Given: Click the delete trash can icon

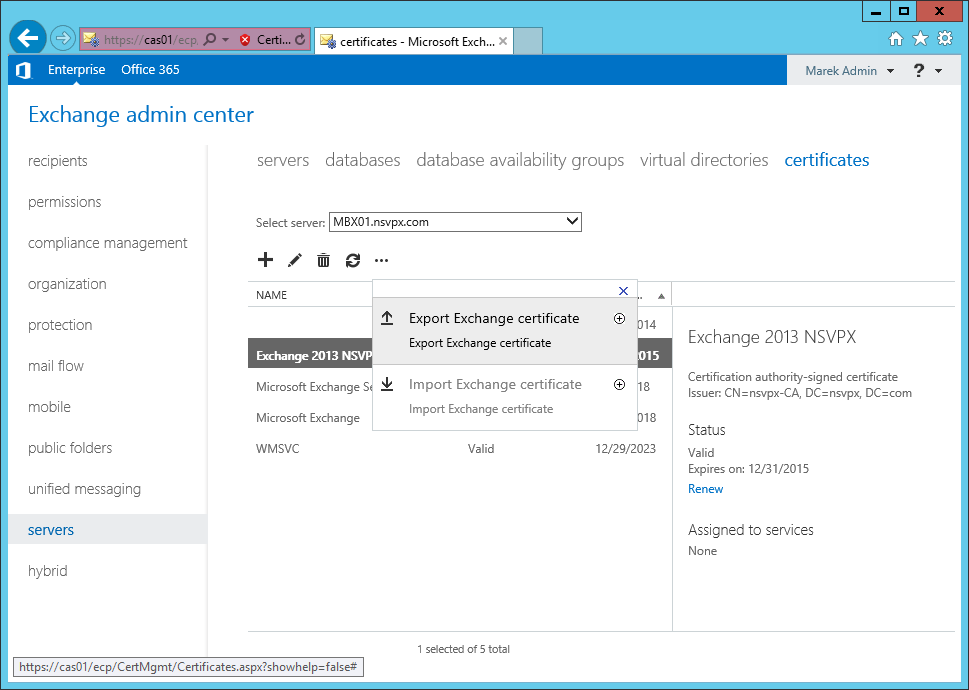Looking at the screenshot, I should 323,260.
